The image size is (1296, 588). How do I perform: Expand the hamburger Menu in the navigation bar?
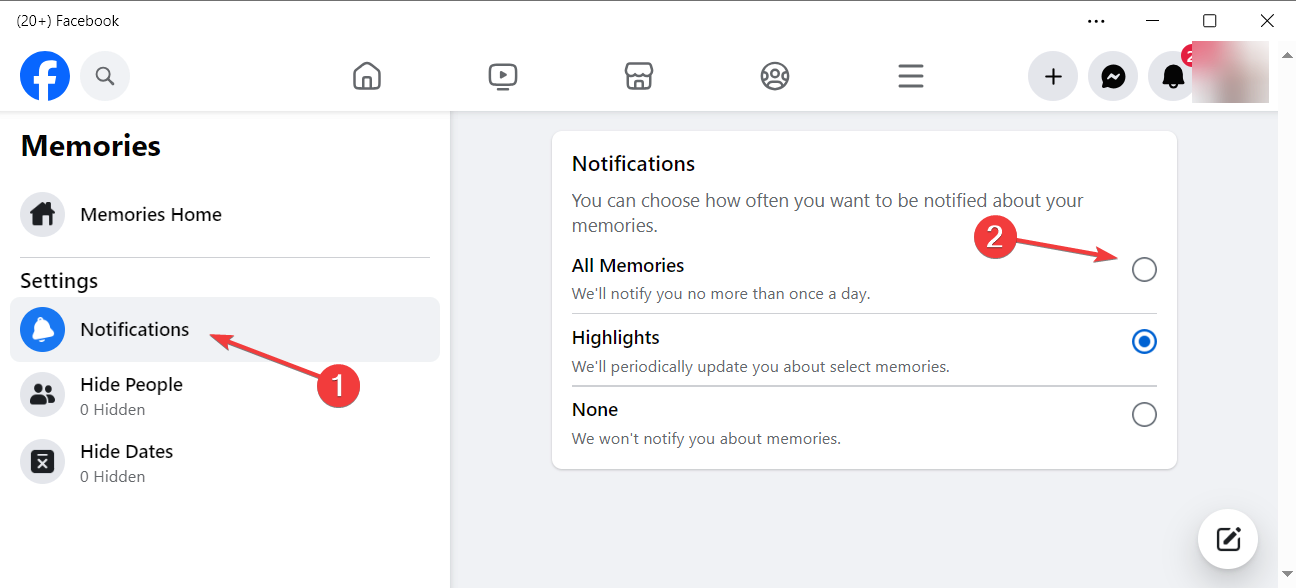coord(910,75)
